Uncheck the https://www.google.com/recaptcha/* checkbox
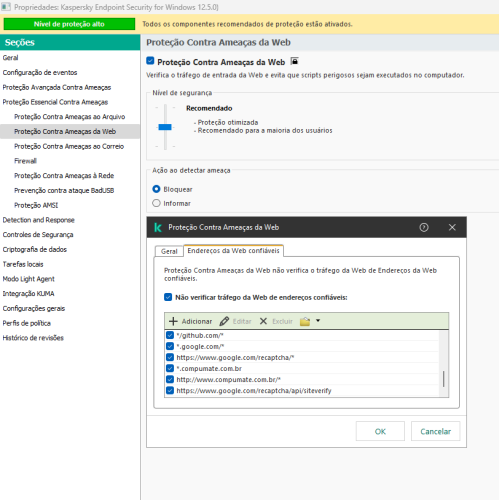The image size is (499, 500). point(170,357)
